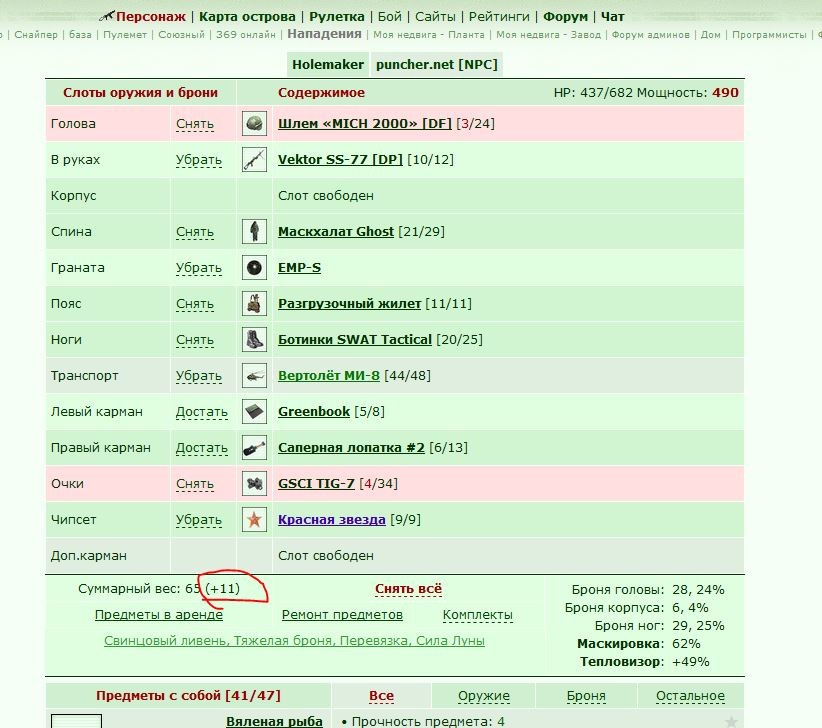The image size is (822, 728).
Task: Click the Снять всё link
Action: coord(408,589)
